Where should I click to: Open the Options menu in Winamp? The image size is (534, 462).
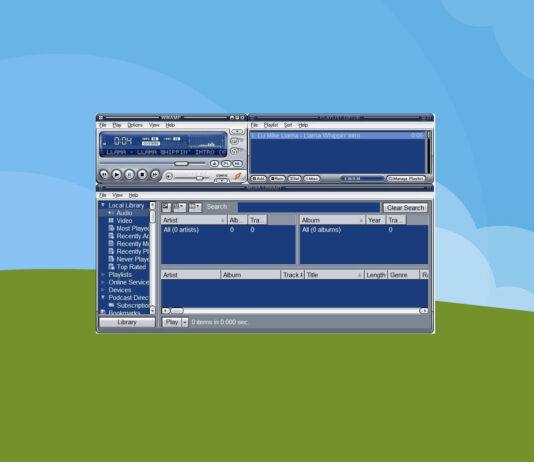tap(135, 125)
